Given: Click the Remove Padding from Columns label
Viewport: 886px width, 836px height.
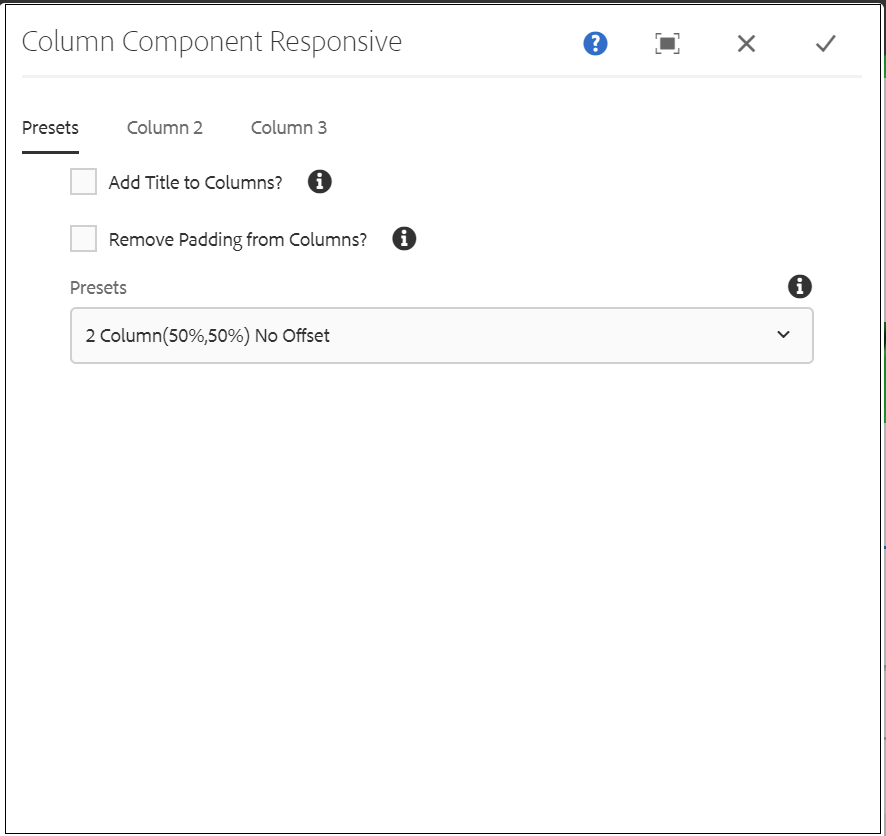Looking at the screenshot, I should [237, 239].
